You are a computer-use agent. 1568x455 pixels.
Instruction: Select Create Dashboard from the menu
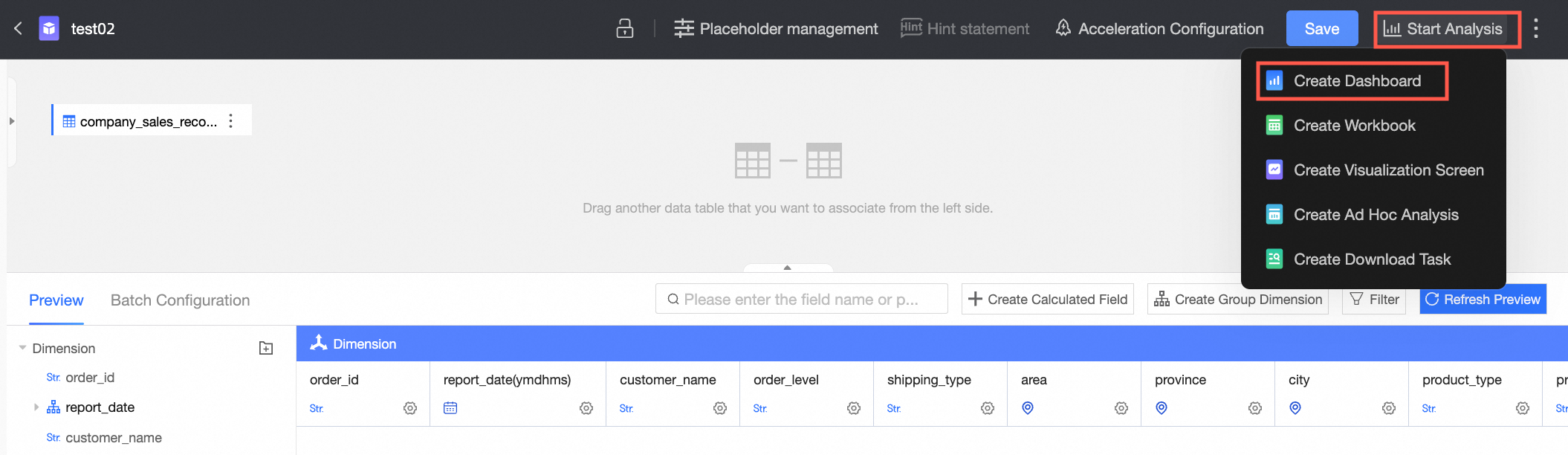1356,81
